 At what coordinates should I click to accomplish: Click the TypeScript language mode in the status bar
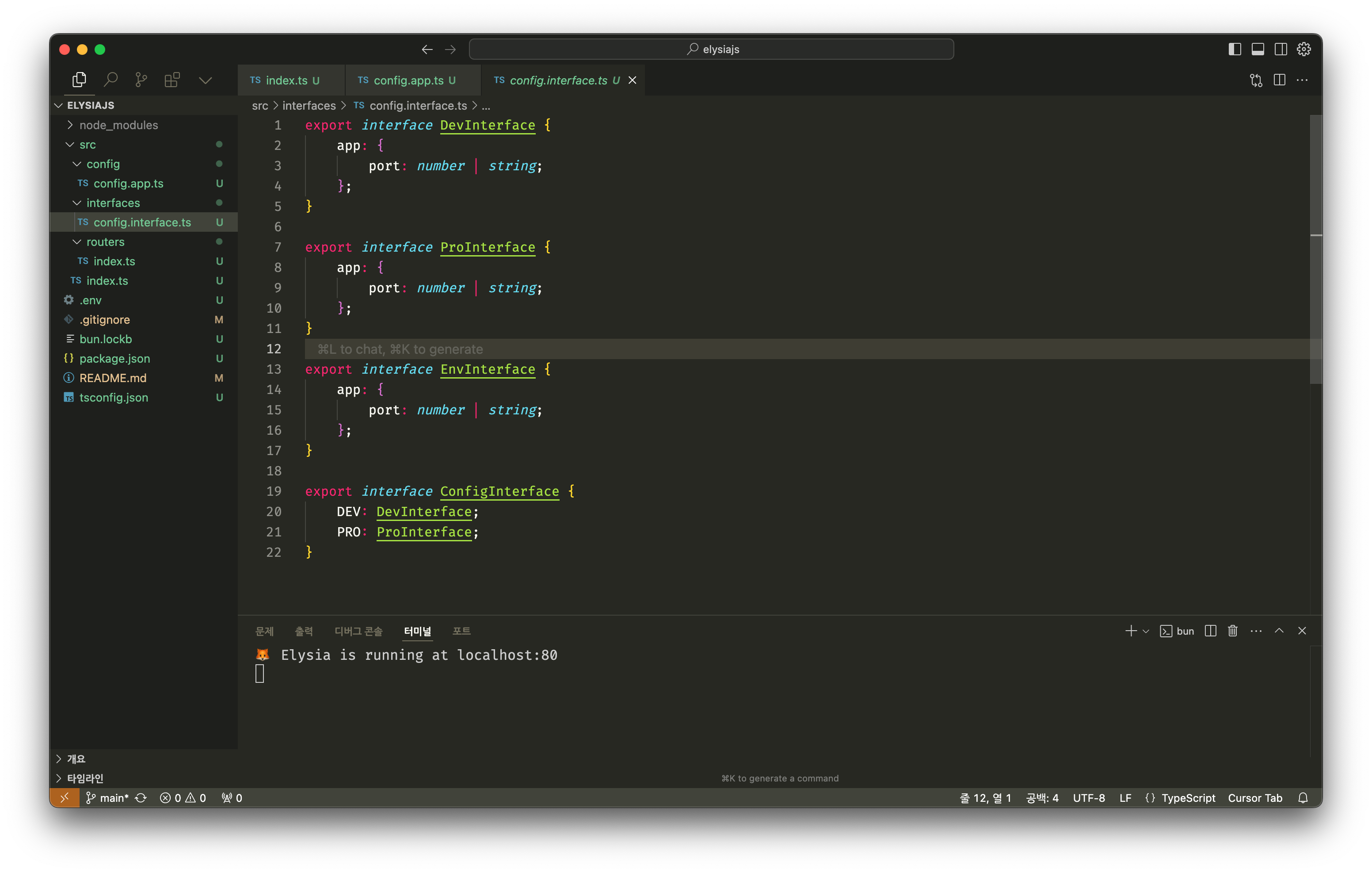tap(1188, 798)
